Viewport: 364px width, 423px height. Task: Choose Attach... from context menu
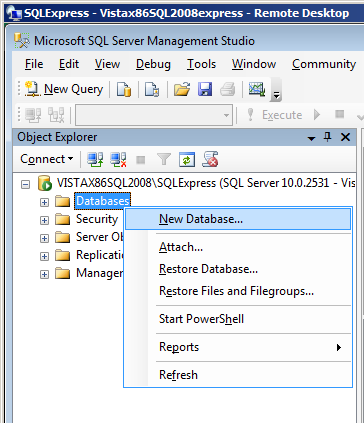(x=238, y=247)
